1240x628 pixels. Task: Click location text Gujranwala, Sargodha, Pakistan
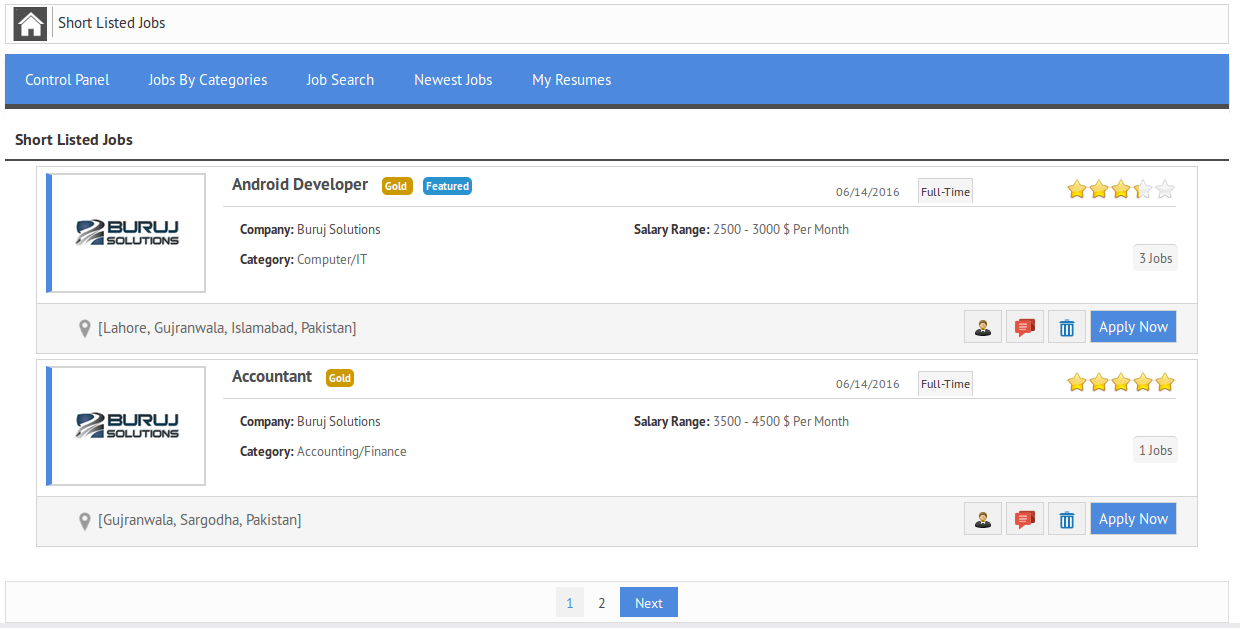[200, 520]
